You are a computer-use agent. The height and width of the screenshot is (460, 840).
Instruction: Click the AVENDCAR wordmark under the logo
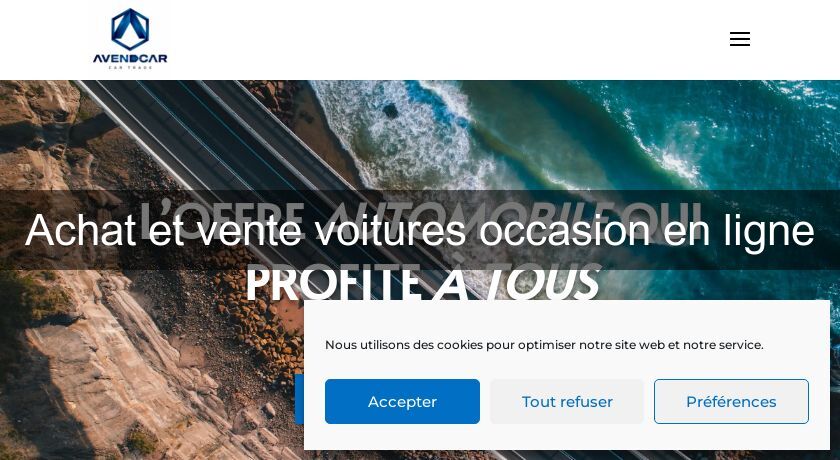point(130,58)
